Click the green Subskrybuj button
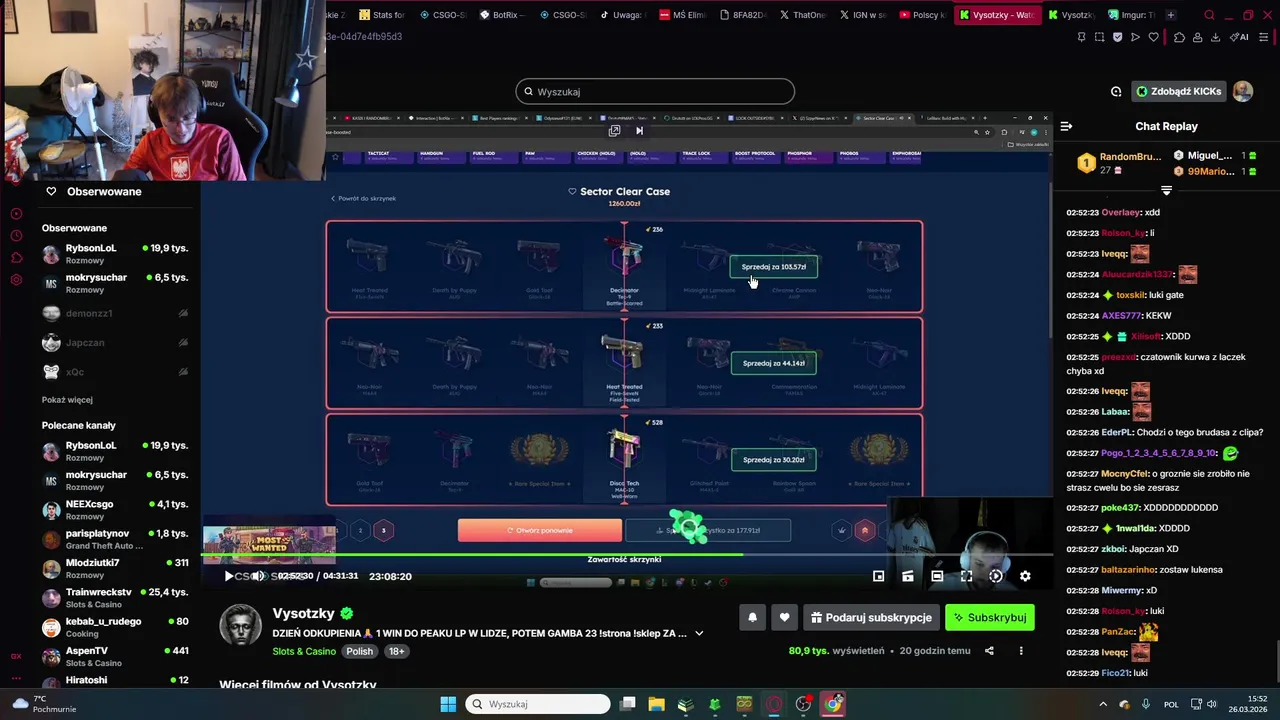This screenshot has height=720, width=1280. (990, 618)
